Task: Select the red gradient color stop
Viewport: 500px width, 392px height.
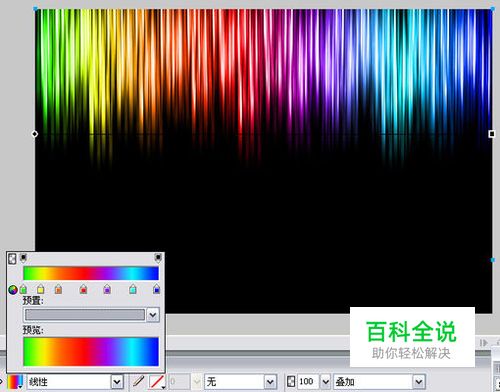Action: [83, 289]
